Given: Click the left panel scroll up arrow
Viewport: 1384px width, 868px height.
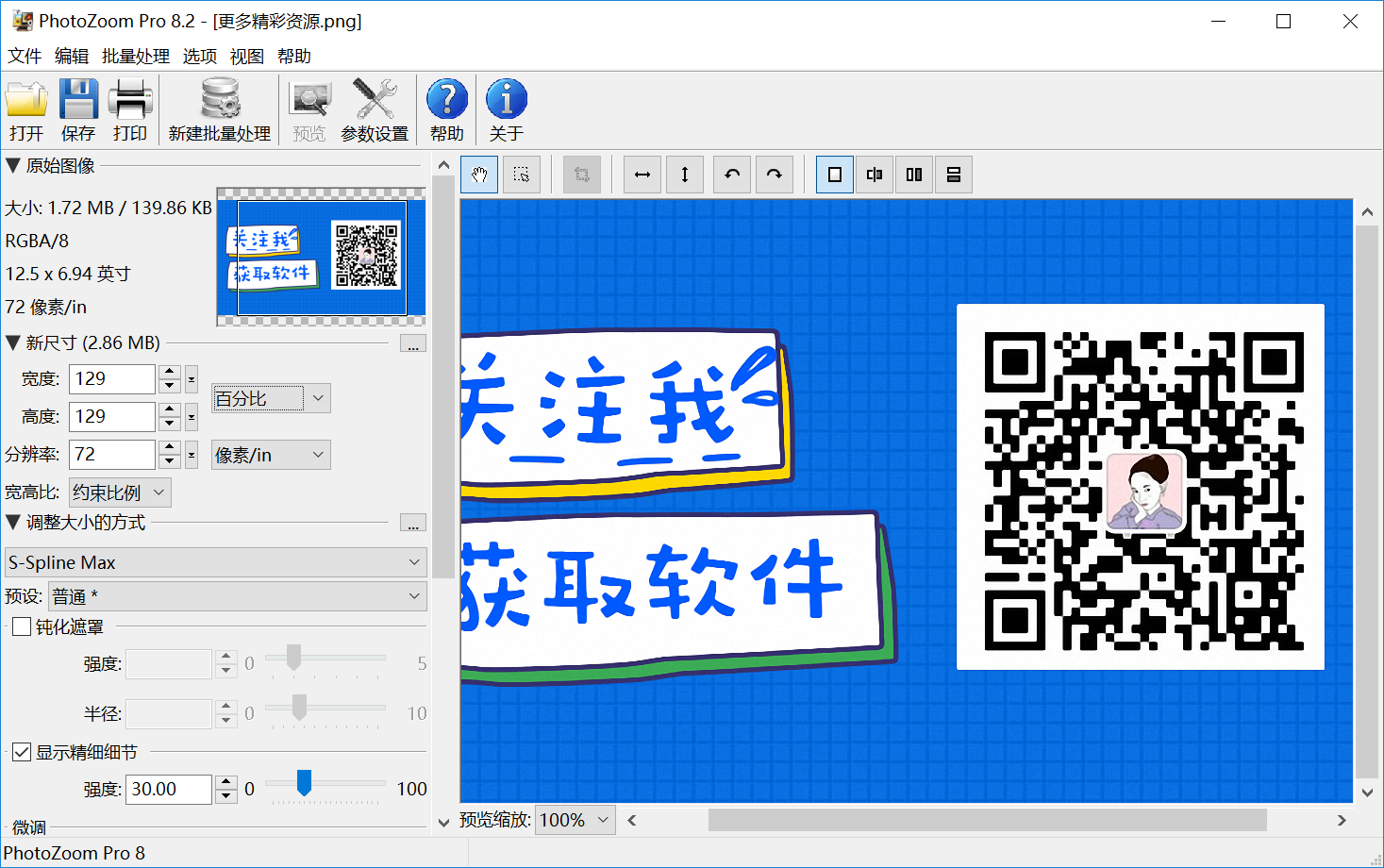Looking at the screenshot, I should 443,165.
